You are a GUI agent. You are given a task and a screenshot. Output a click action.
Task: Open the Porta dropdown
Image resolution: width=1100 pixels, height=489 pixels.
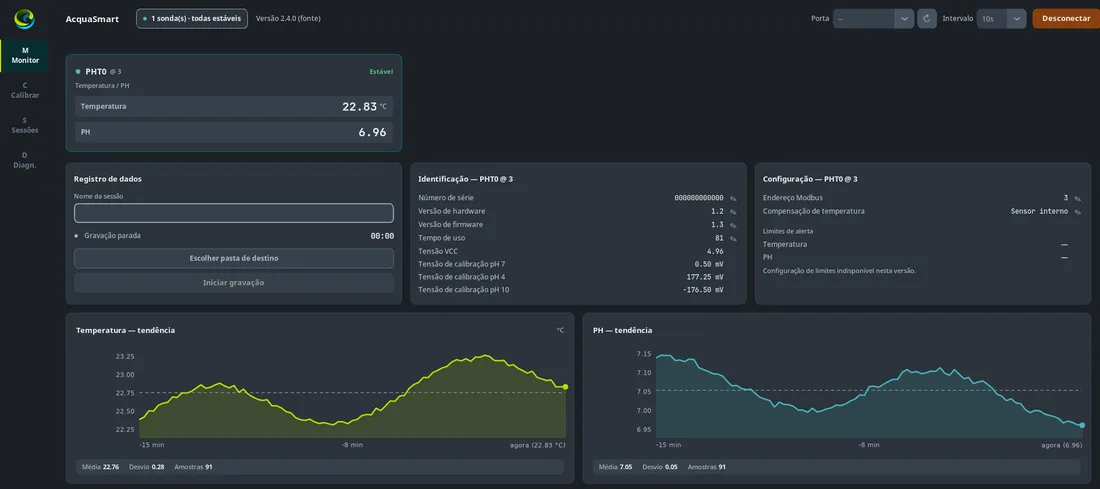873,19
